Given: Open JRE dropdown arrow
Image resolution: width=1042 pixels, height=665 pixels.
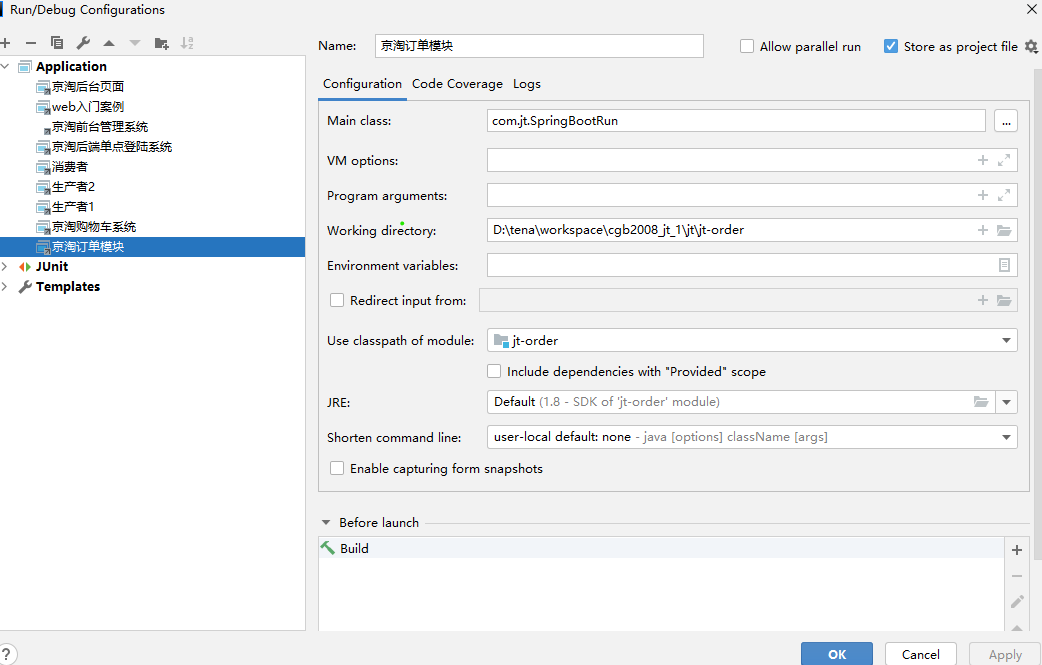Looking at the screenshot, I should pyautogui.click(x=1006, y=402).
